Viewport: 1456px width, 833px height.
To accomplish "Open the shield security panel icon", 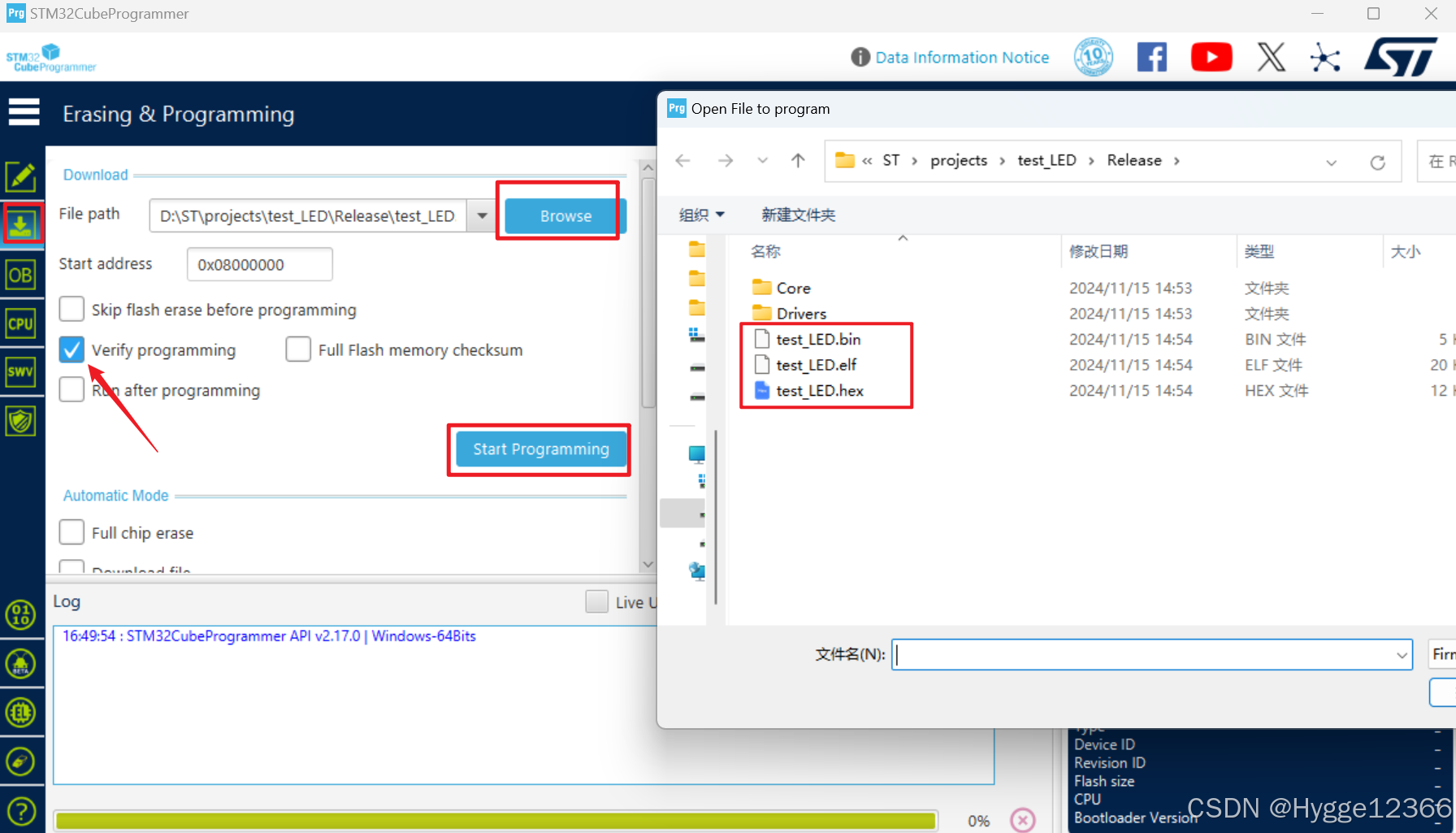I will click(x=20, y=421).
